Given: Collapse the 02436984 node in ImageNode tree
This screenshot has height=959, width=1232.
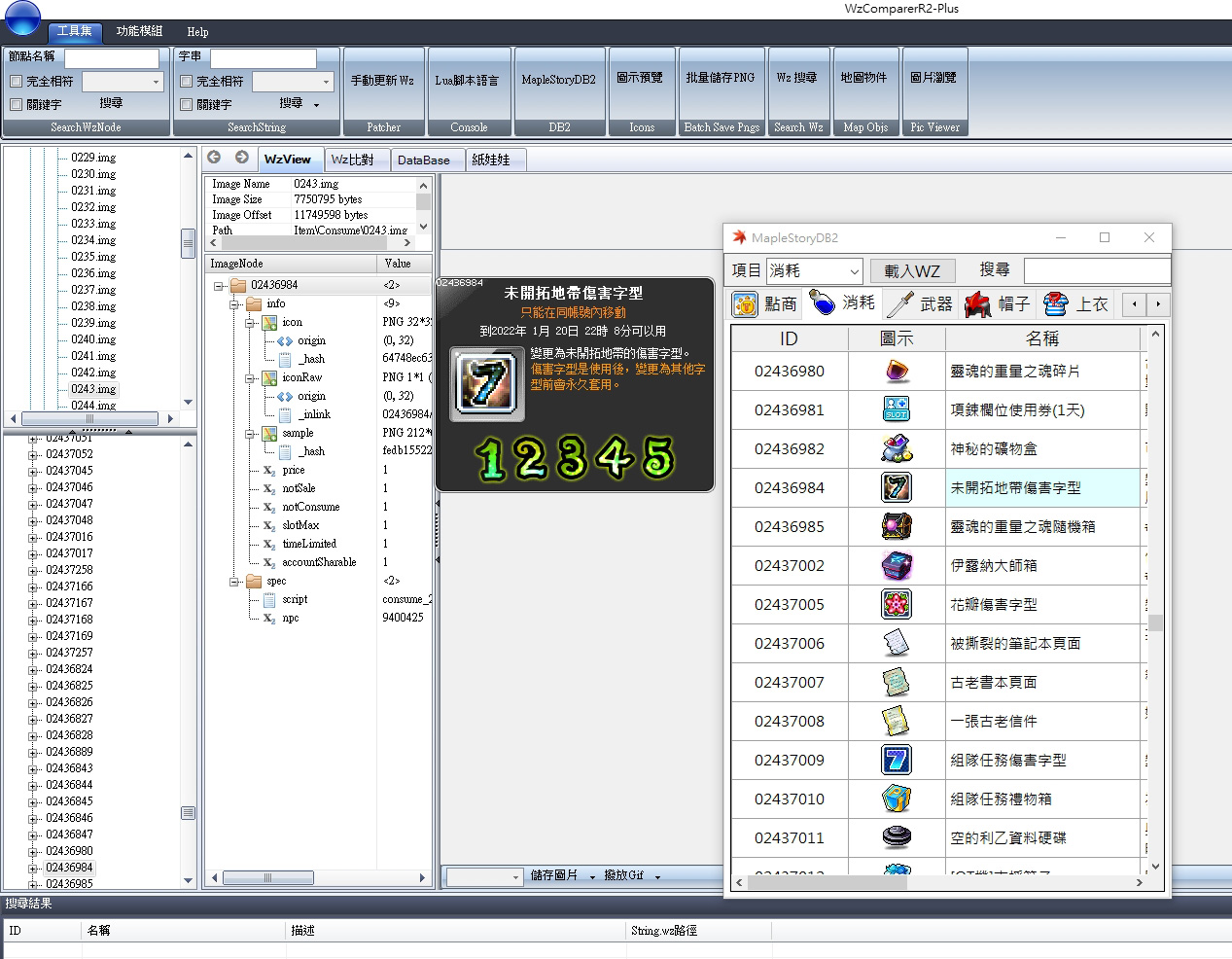Looking at the screenshot, I should [x=219, y=286].
